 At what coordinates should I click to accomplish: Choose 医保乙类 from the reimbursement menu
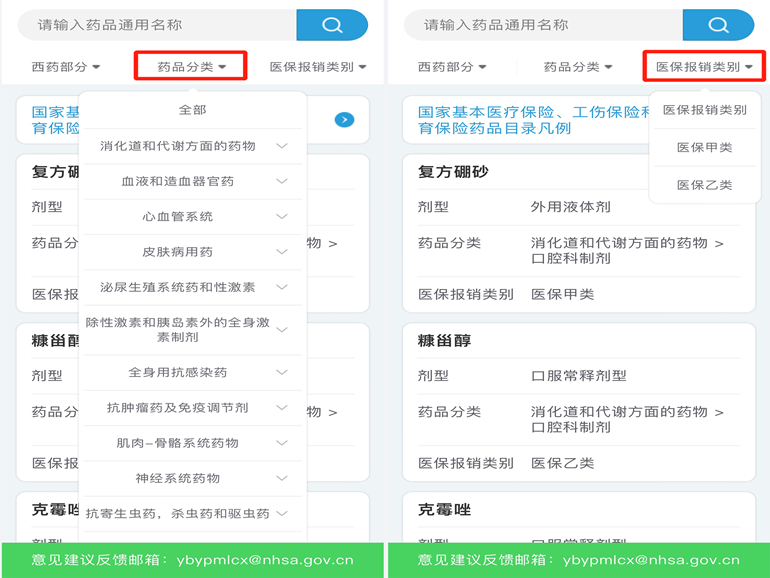click(x=704, y=185)
